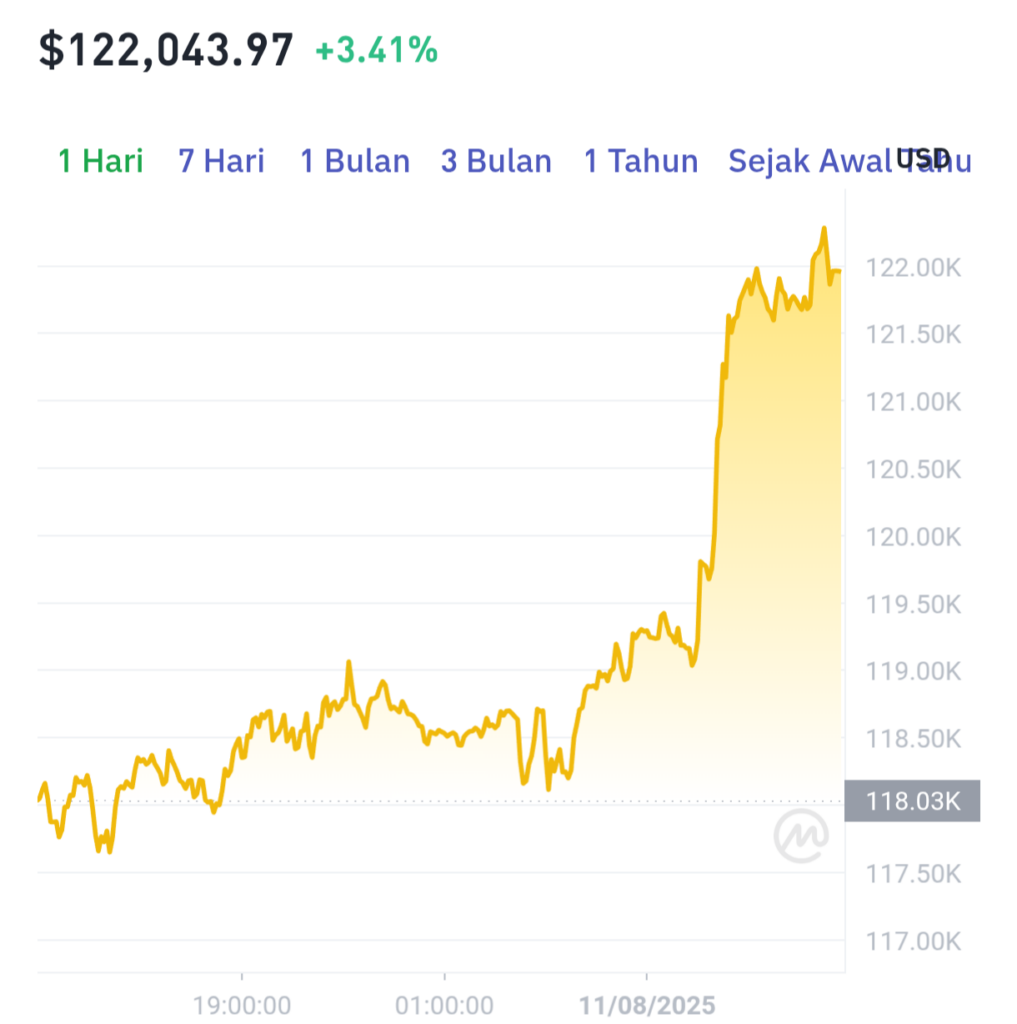This screenshot has height=1024, width=1017.
Task: Select the 1 Hari time range
Action: (101, 161)
